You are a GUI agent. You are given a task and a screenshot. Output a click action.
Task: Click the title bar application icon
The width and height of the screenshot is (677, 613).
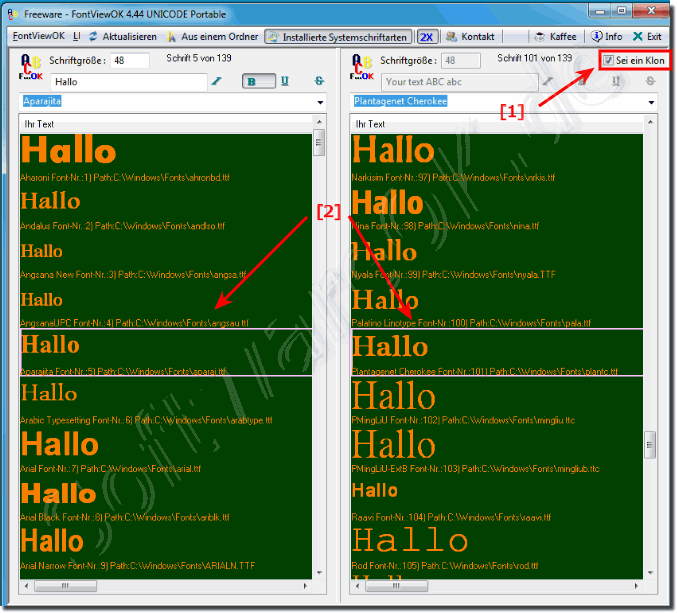point(13,14)
